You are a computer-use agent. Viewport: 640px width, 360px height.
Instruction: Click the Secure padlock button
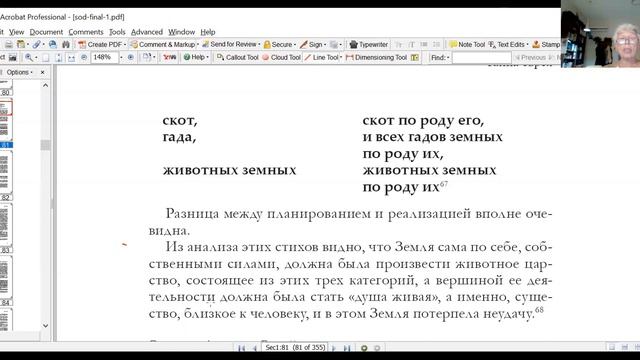click(278, 44)
